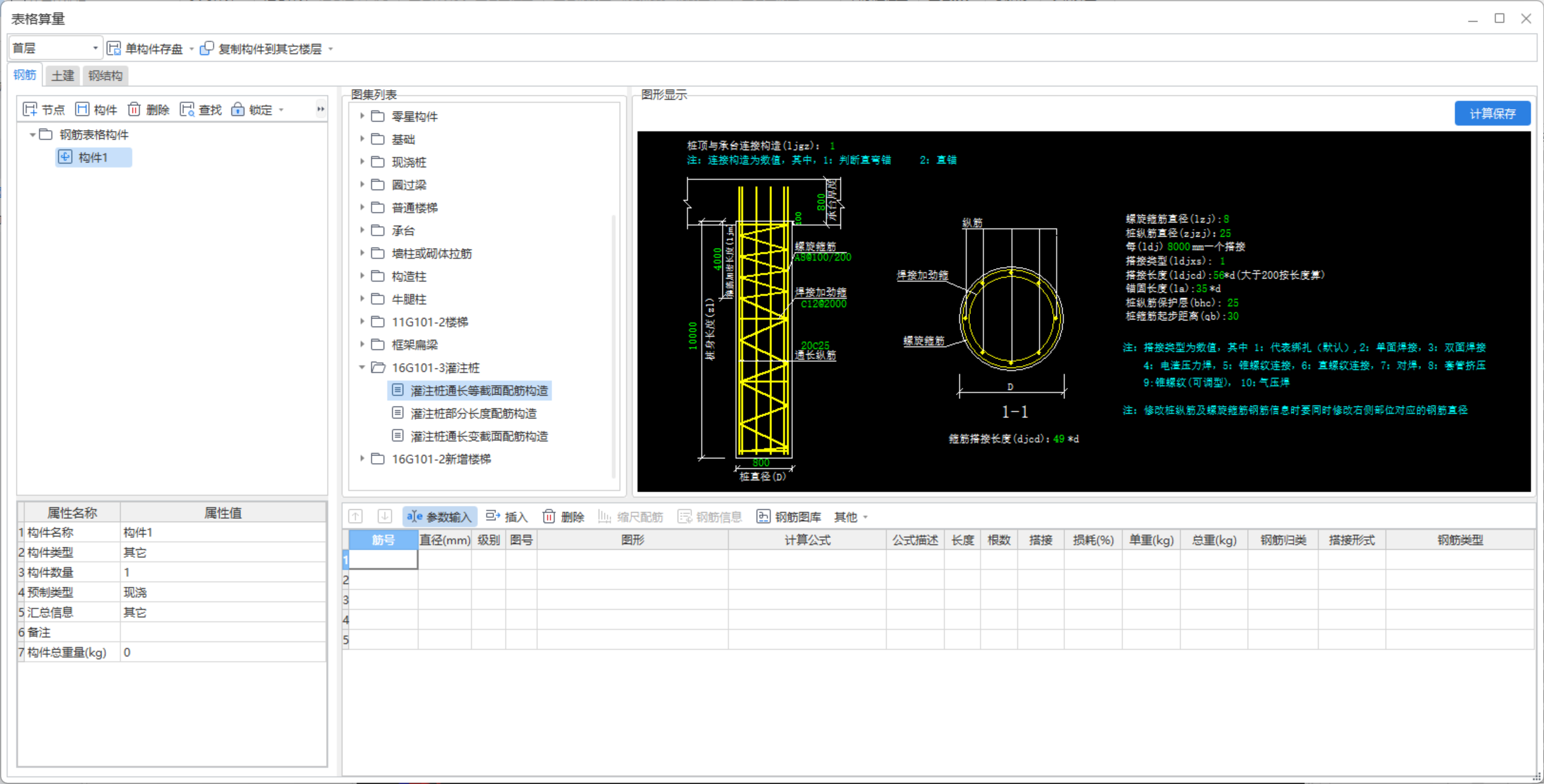
Task: Expand the 现浇桩 folder
Action: point(362,162)
